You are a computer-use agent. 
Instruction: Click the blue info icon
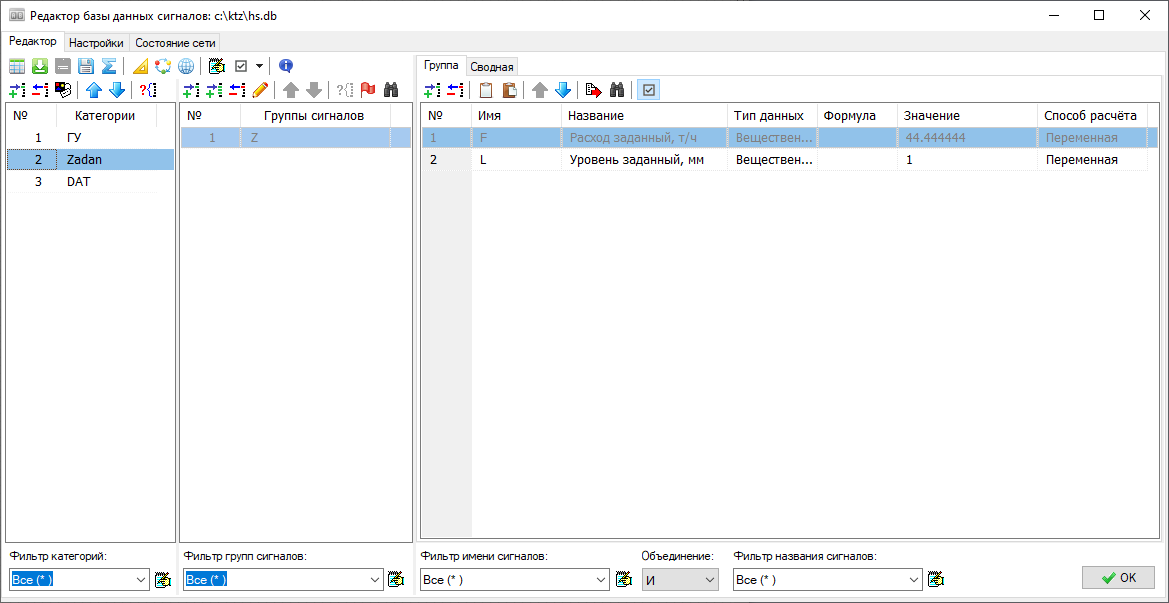point(286,66)
